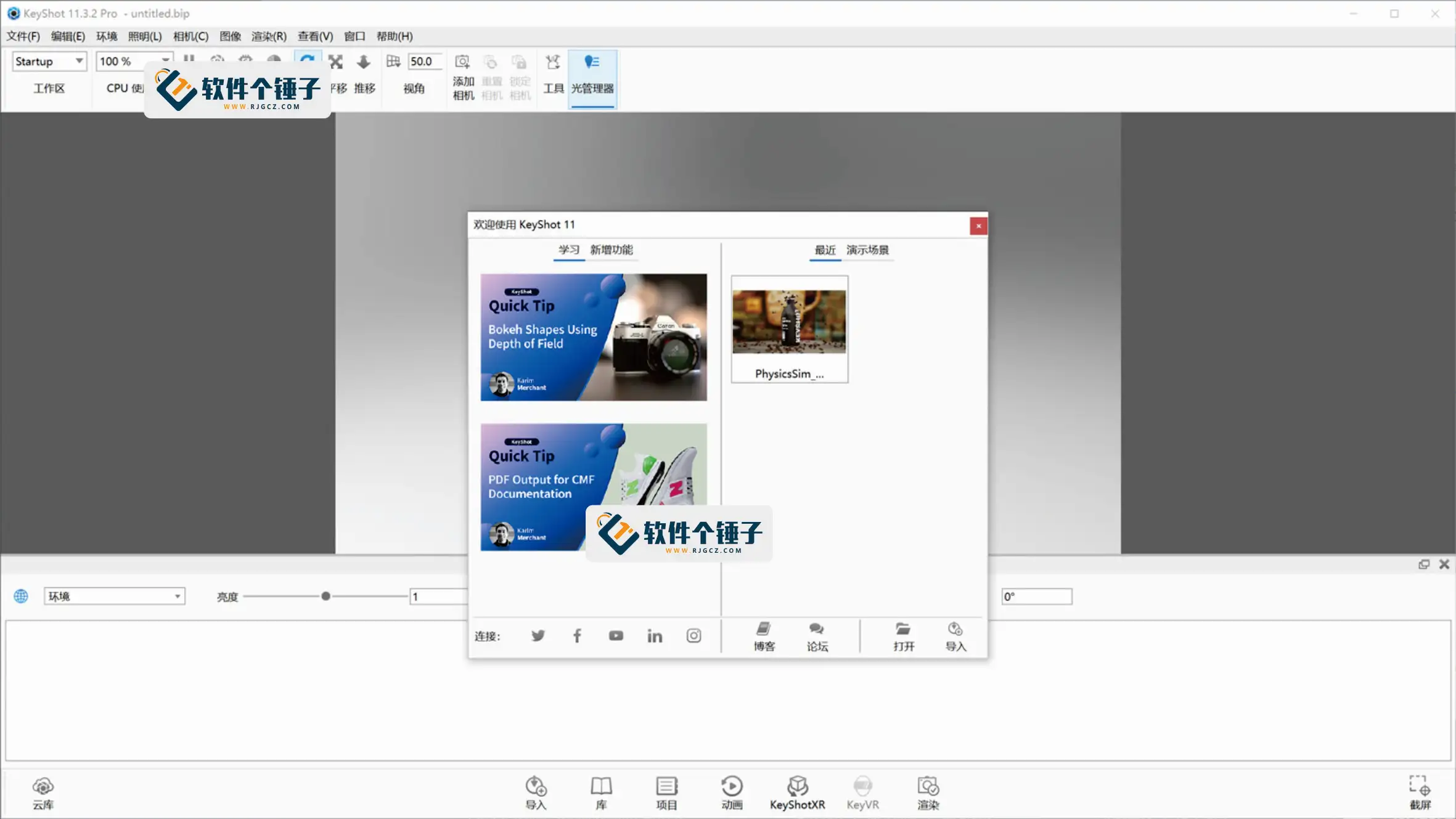1456x819 pixels.
Task: Expand the 环境 dropdown in lower panel
Action: pos(115,596)
